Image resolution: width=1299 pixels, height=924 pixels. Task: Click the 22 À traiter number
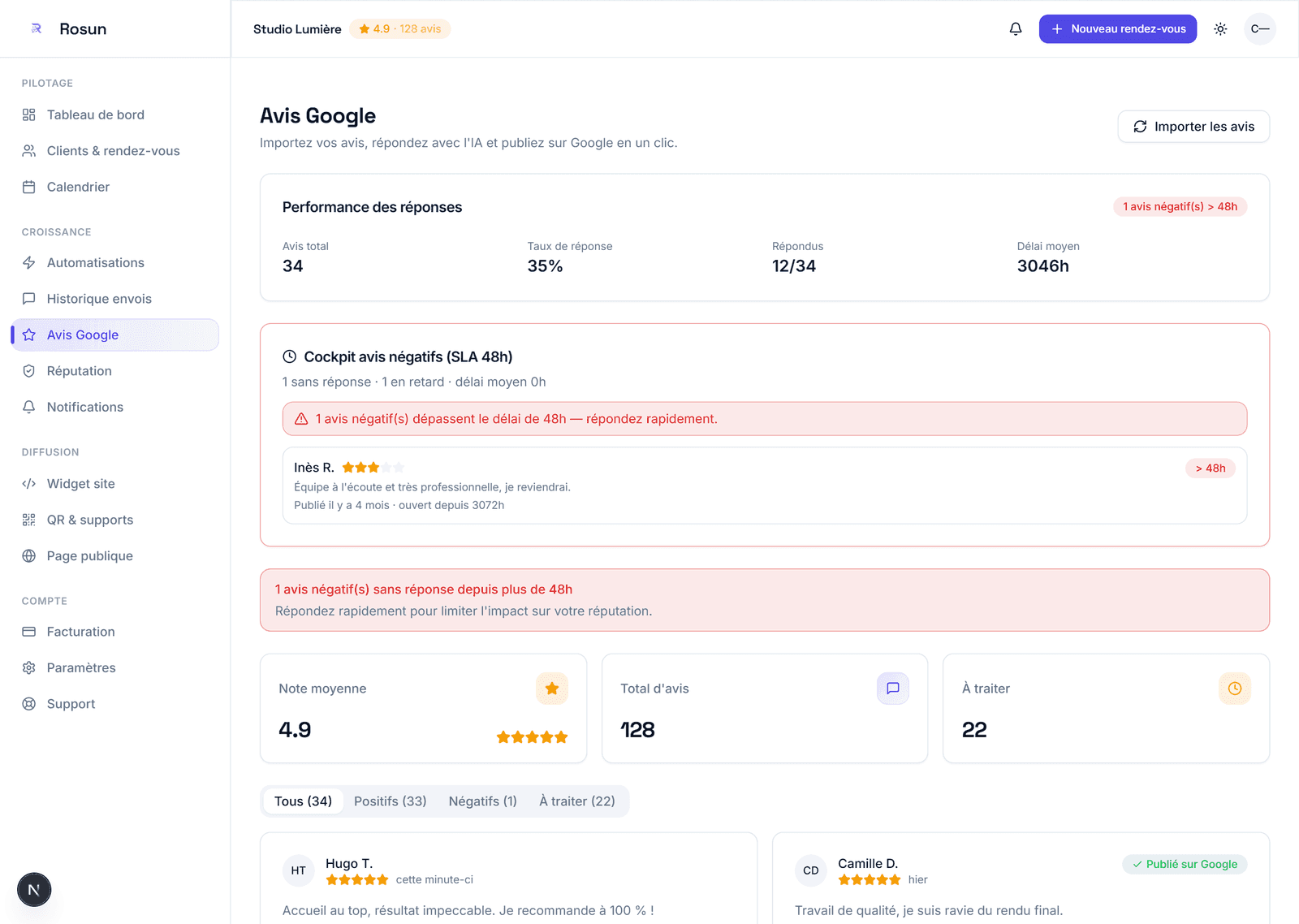tap(974, 730)
